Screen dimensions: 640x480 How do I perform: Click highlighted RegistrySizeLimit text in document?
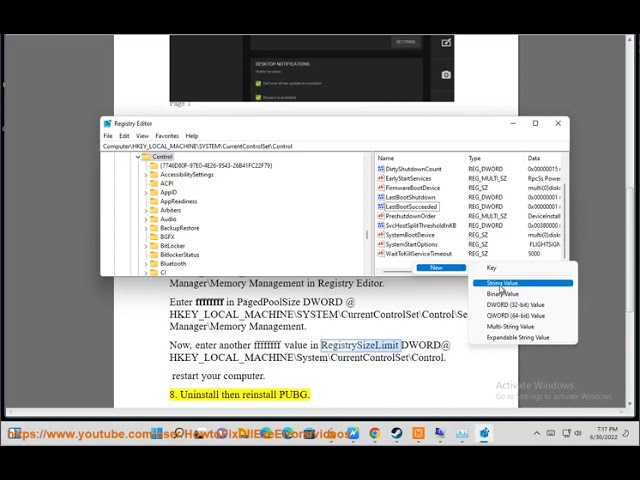[360, 345]
